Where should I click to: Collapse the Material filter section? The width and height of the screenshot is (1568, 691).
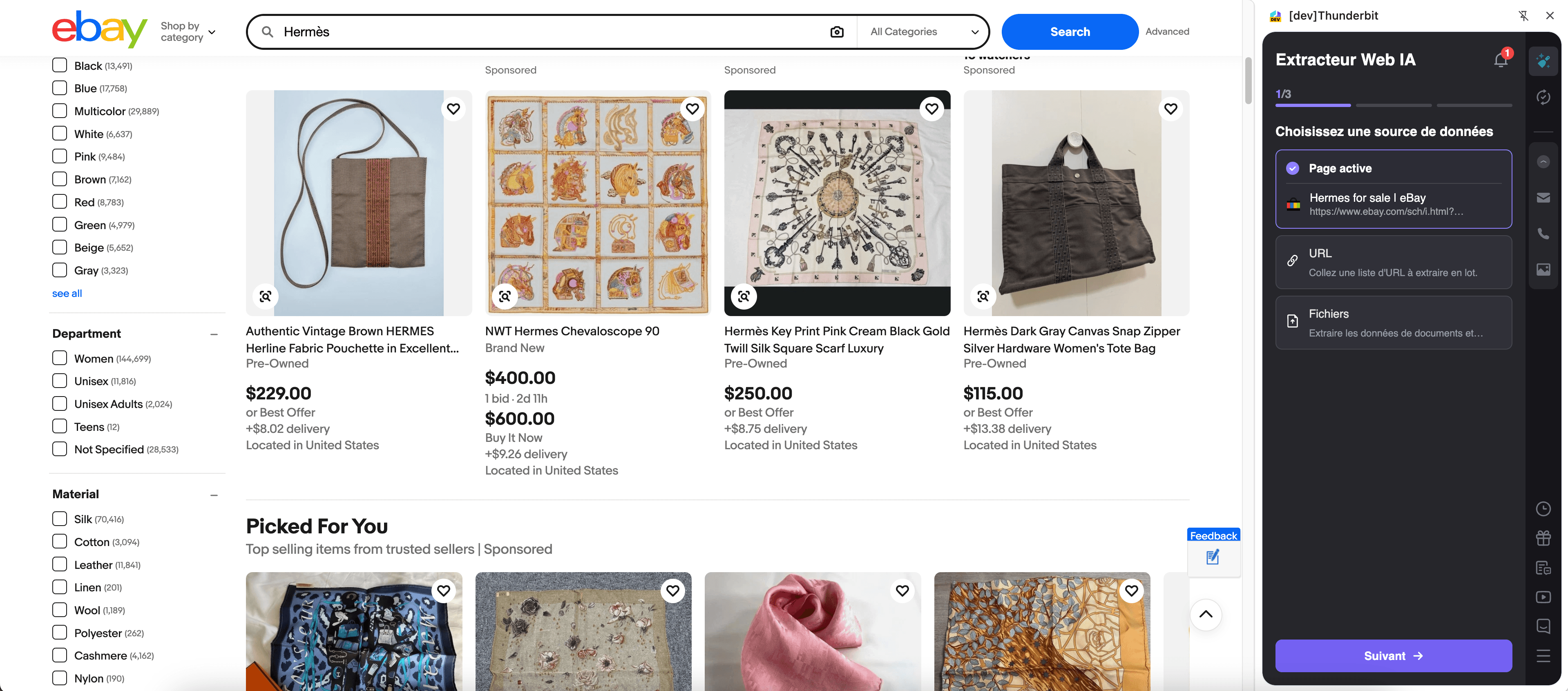(x=214, y=495)
